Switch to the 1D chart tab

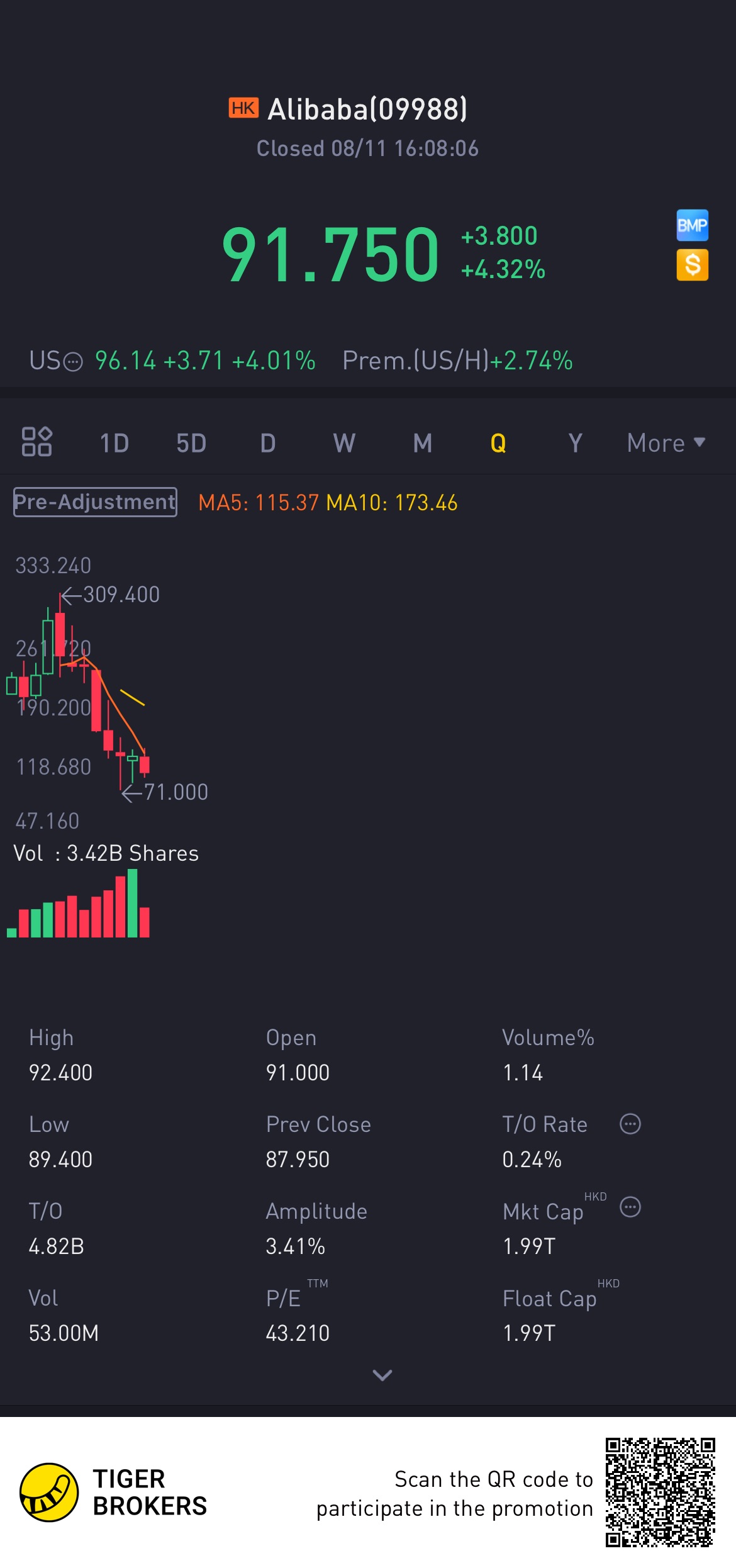click(x=114, y=443)
